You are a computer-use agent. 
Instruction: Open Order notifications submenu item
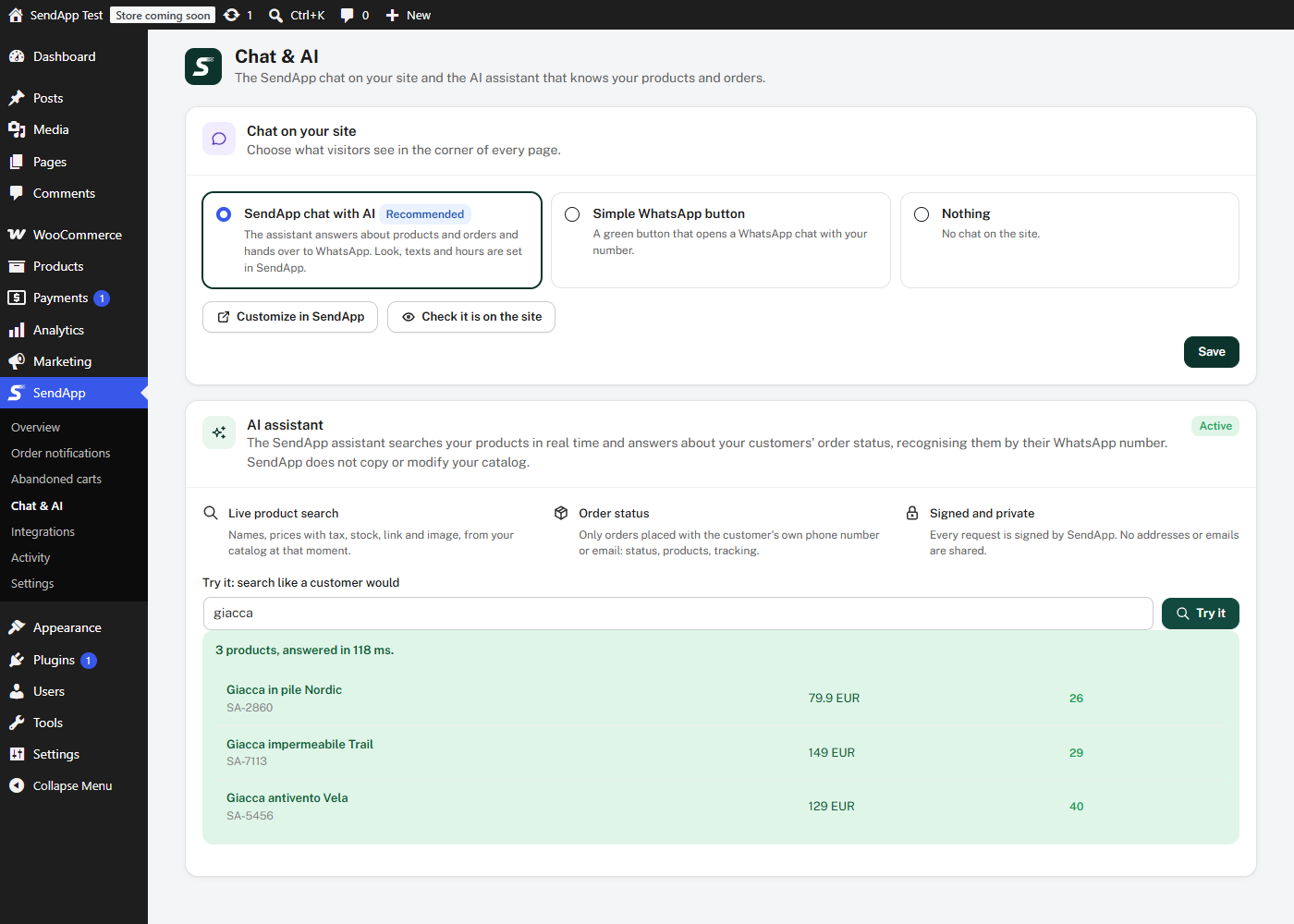pyautogui.click(x=60, y=453)
